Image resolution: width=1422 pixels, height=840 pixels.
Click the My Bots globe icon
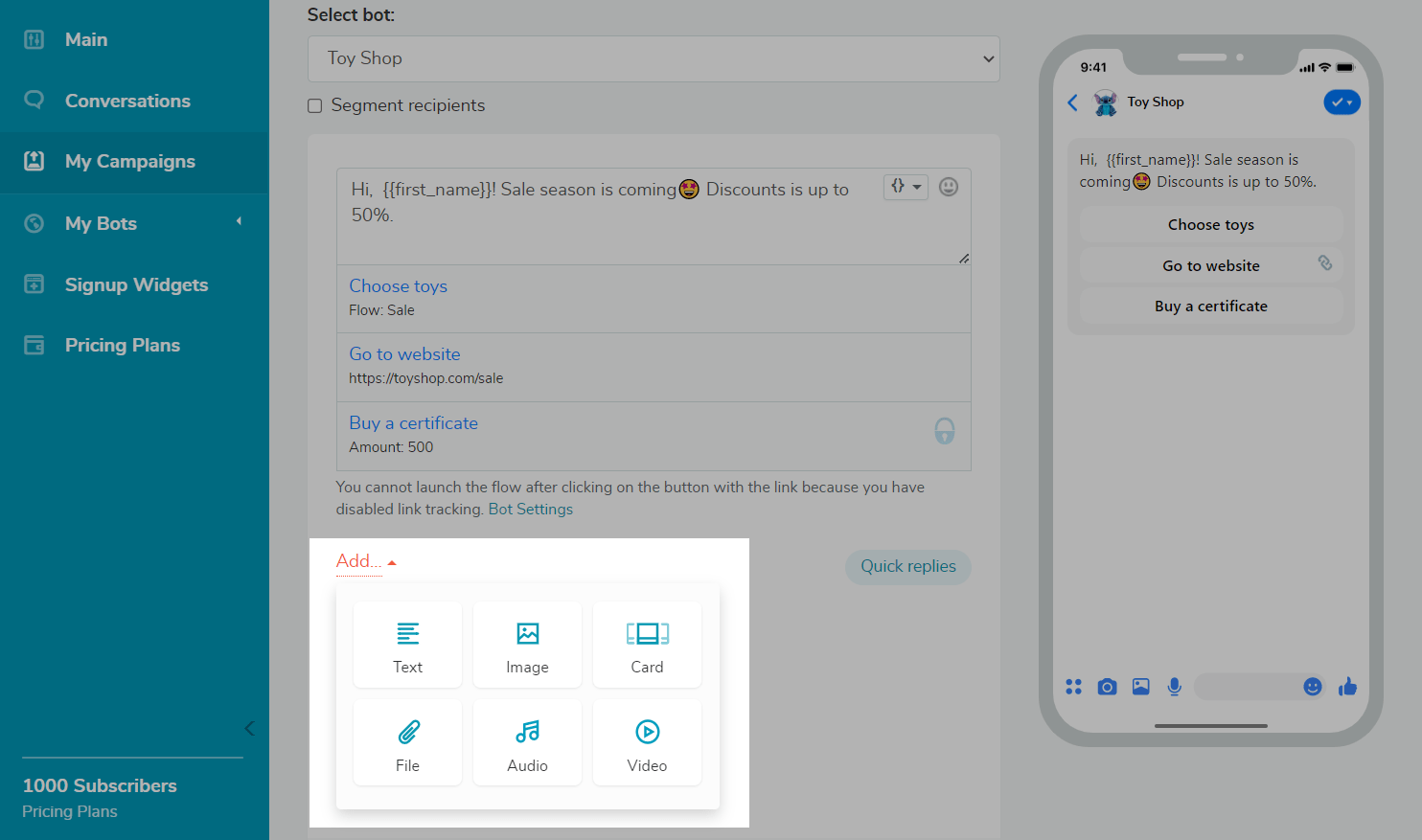[x=34, y=223]
